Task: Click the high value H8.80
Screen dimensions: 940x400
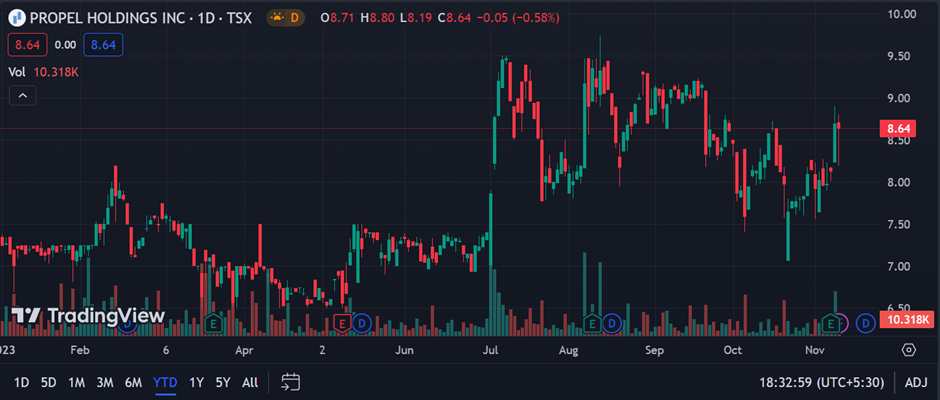Action: click(x=377, y=18)
